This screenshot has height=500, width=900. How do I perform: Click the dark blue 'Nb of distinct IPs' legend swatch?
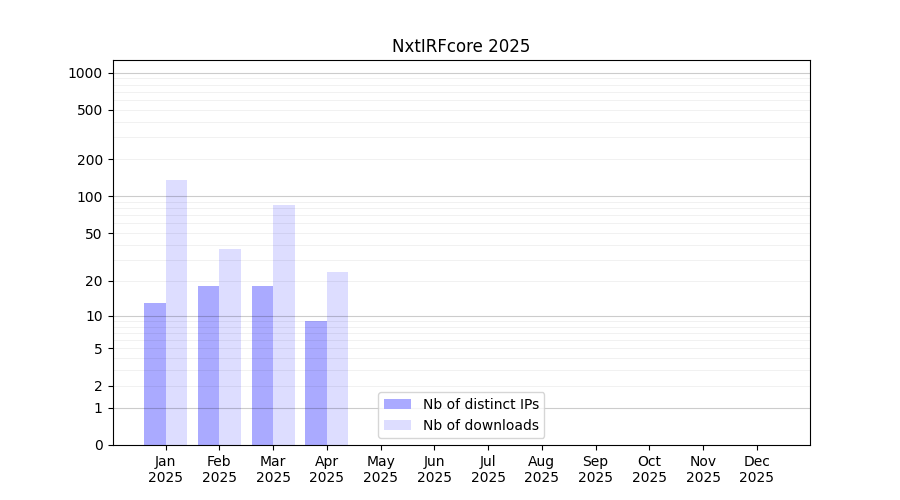tap(397, 404)
